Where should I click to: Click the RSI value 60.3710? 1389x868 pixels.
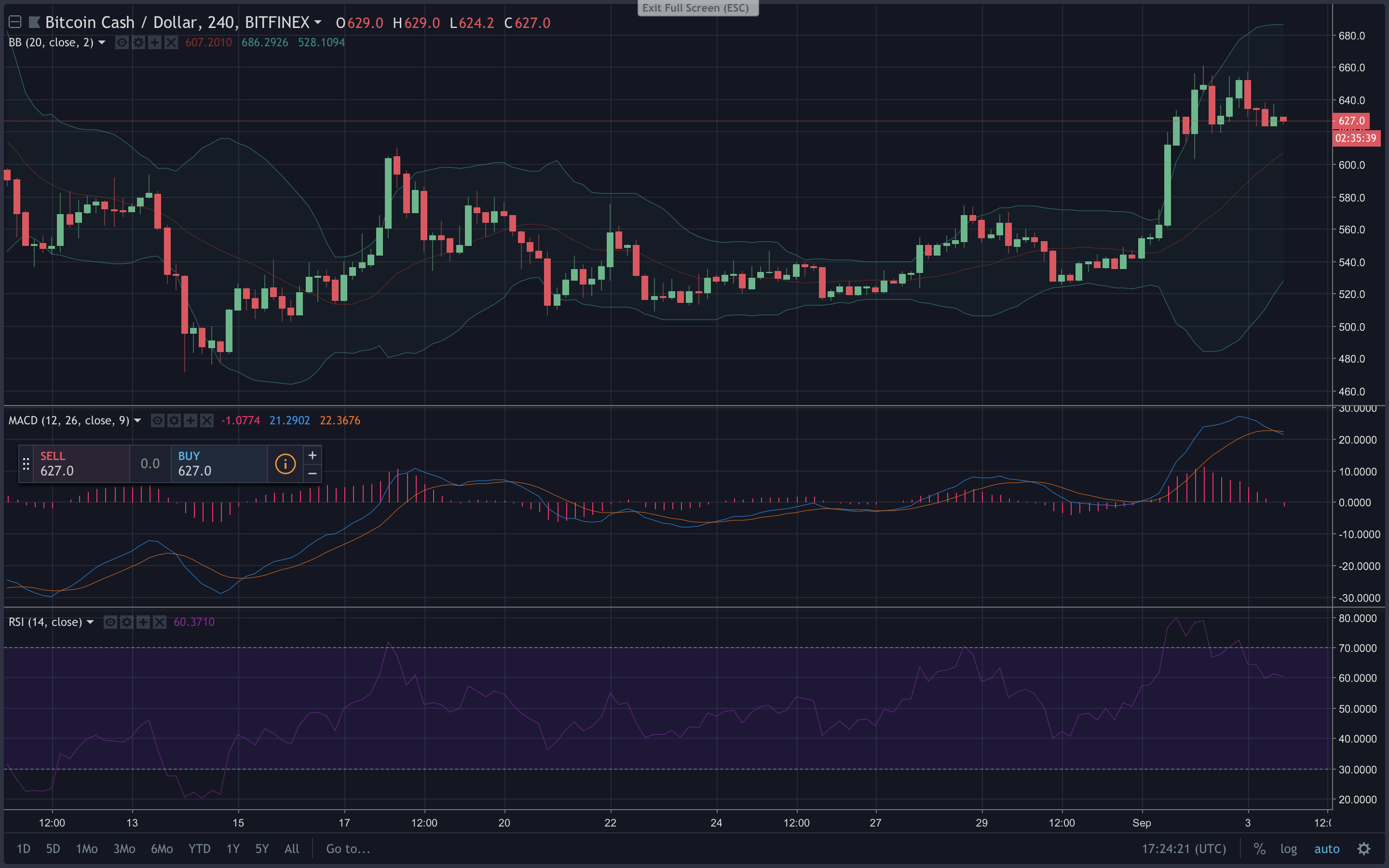click(x=194, y=622)
